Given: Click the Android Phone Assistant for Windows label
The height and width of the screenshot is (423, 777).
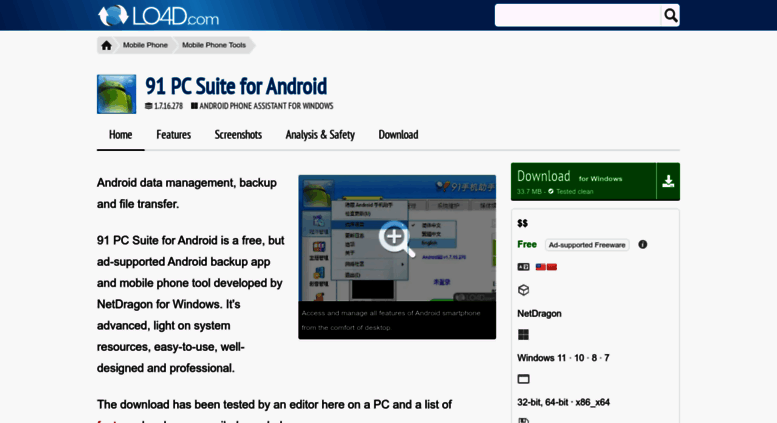Looking at the screenshot, I should tap(266, 106).
